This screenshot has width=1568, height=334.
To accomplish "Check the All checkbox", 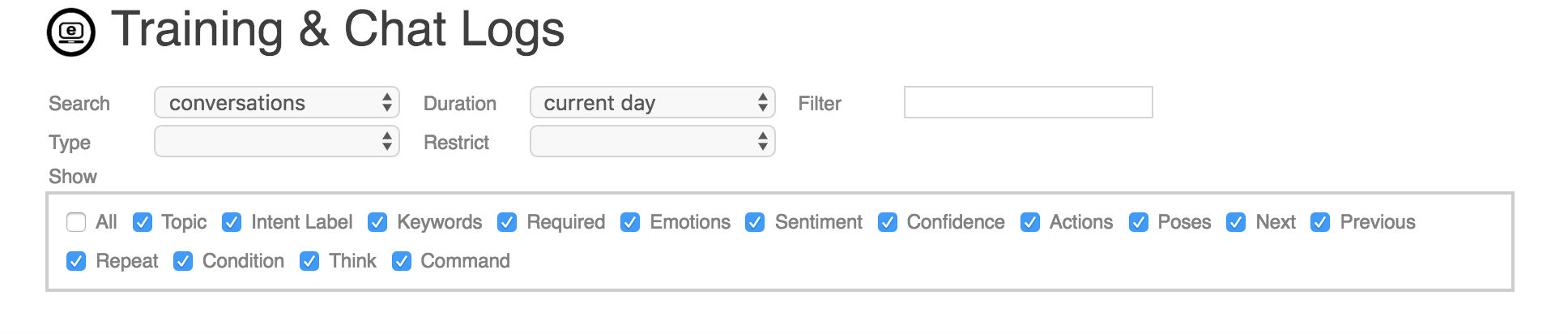I will 76,222.
